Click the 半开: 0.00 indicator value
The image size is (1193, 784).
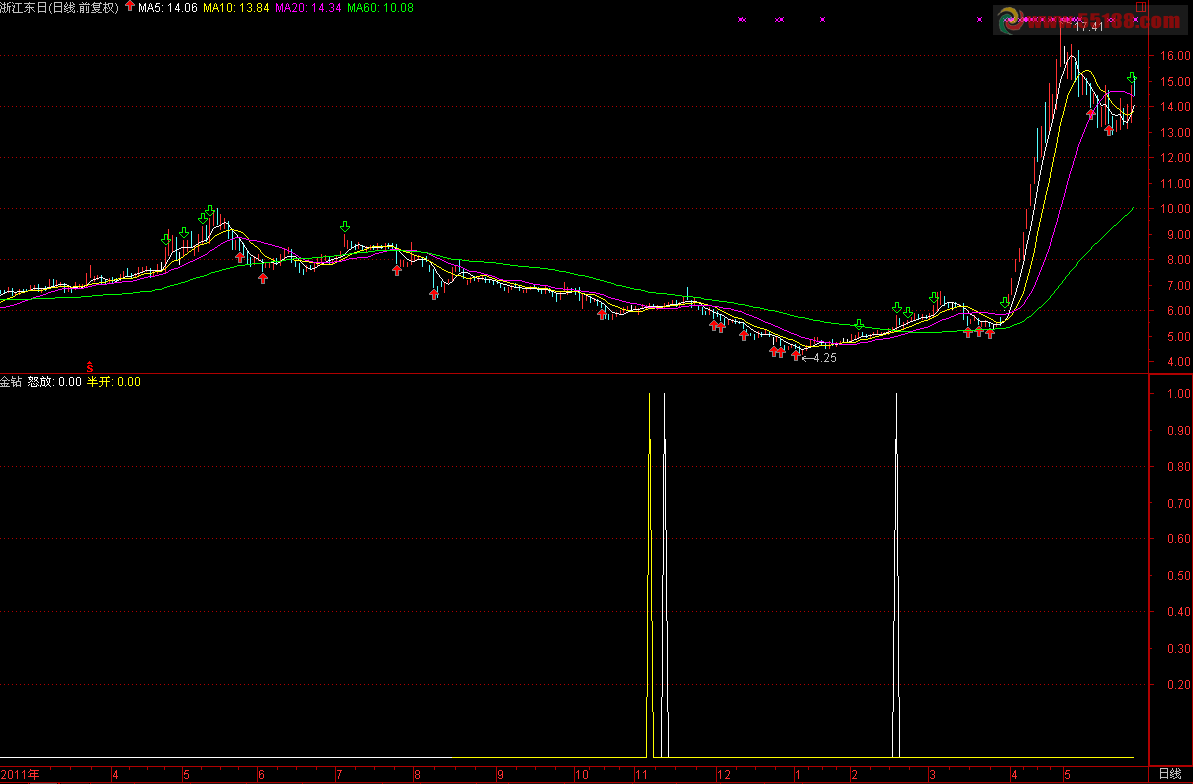coord(113,382)
